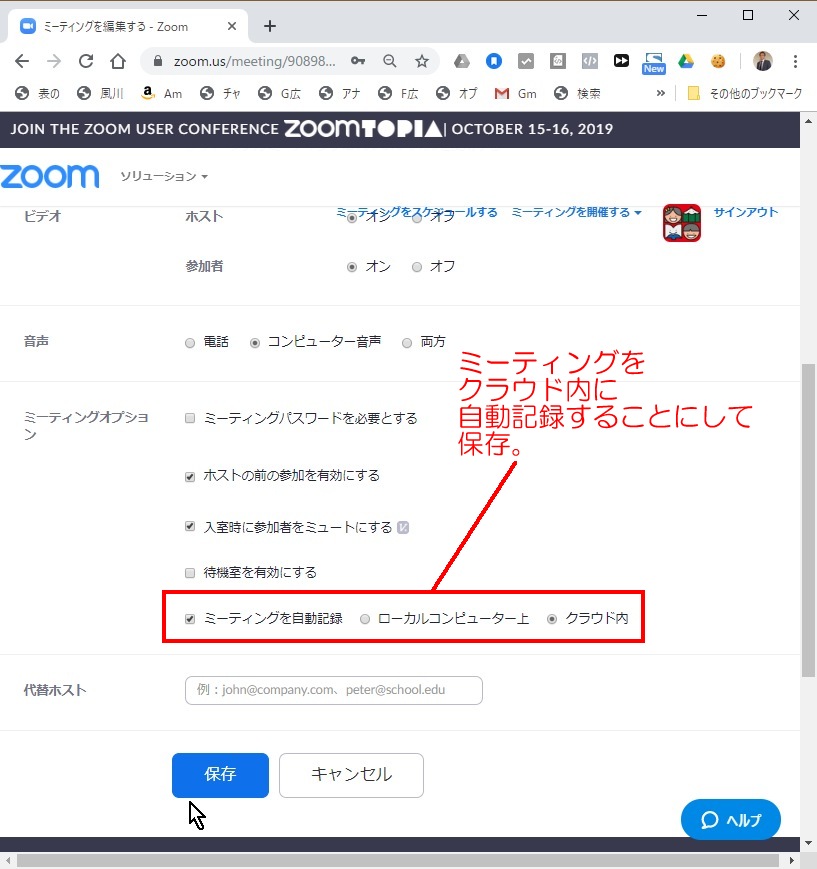Close the Zoom meeting edit tab

[232, 26]
